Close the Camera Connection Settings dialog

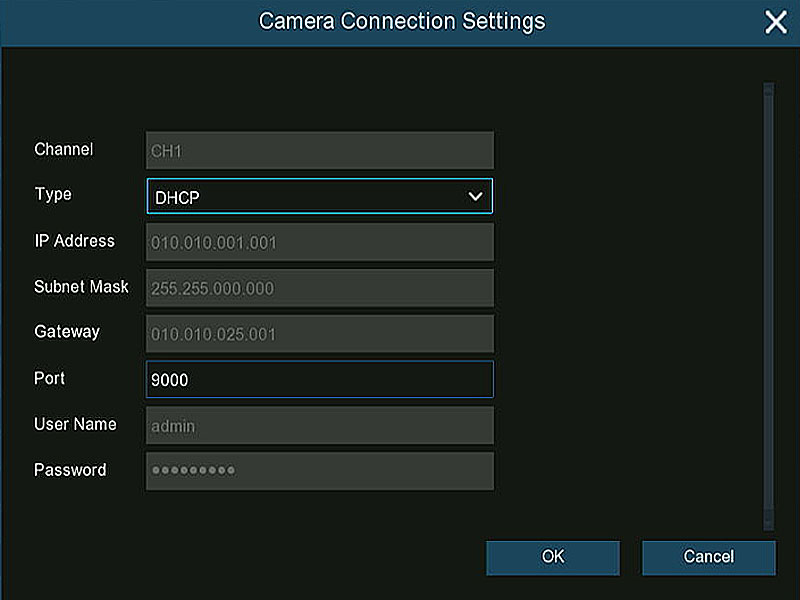pos(776,21)
